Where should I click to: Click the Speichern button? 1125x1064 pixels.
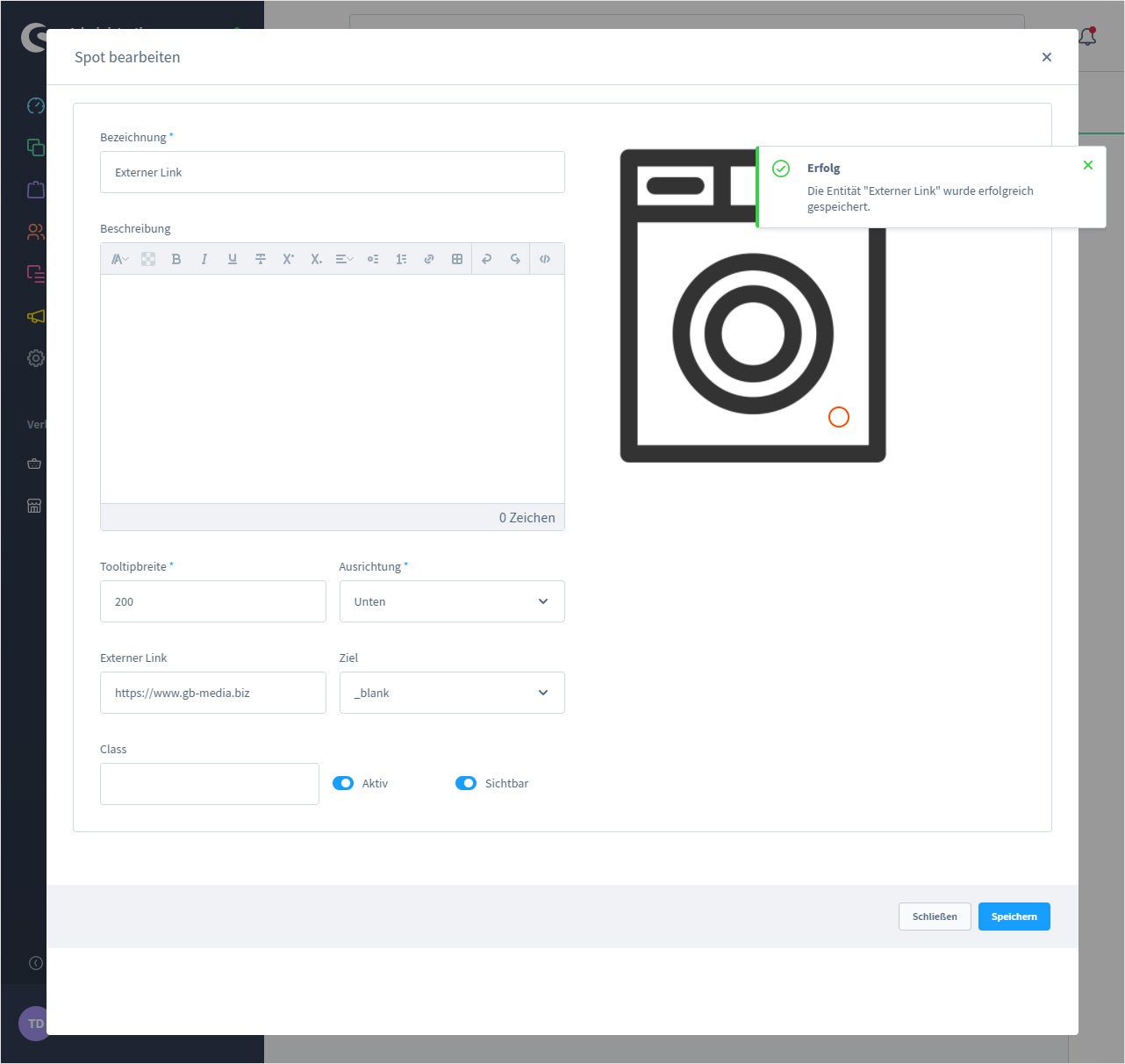pos(1014,917)
